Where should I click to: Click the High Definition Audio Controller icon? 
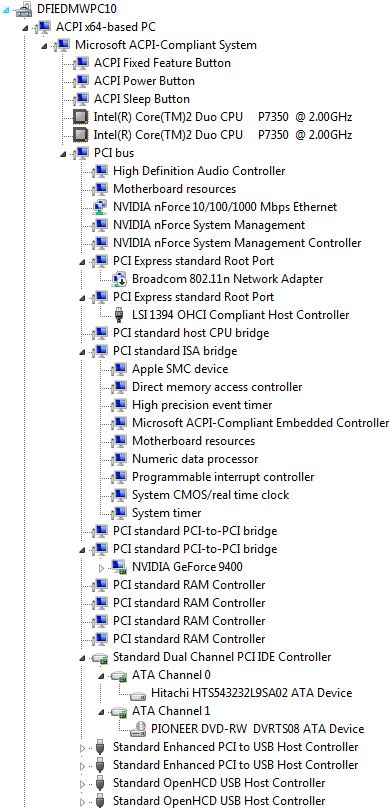coord(100,171)
